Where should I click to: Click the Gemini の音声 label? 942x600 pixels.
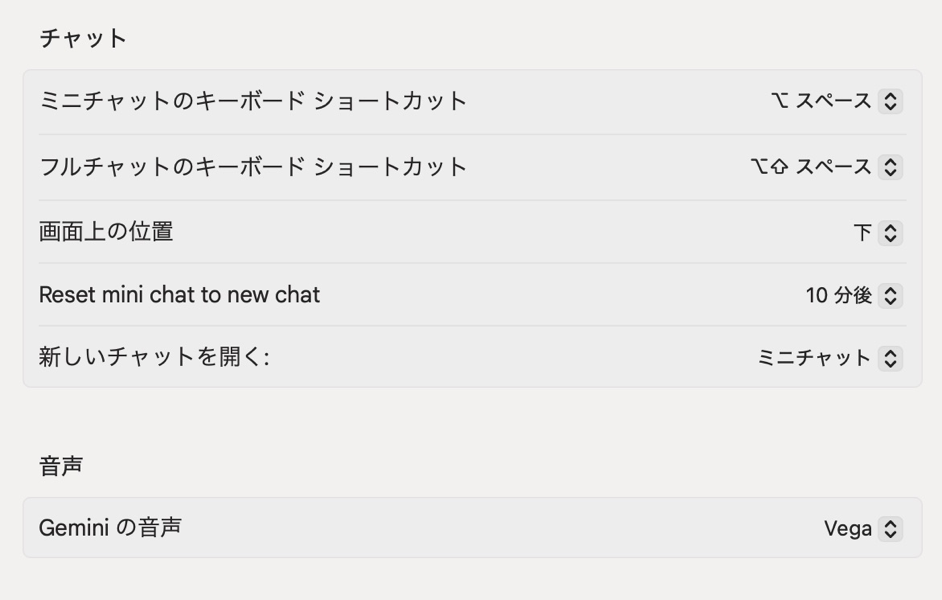pos(110,528)
